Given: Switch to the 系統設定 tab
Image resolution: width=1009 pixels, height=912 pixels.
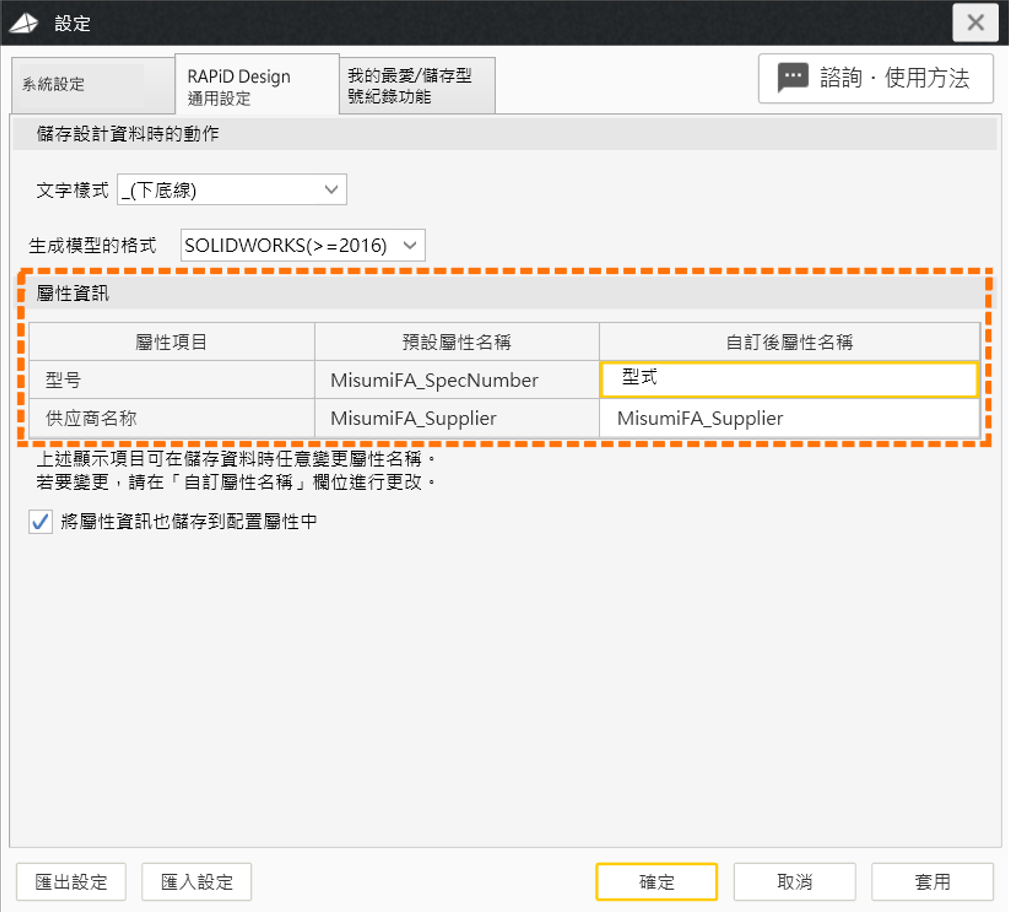Looking at the screenshot, I should pyautogui.click(x=78, y=85).
